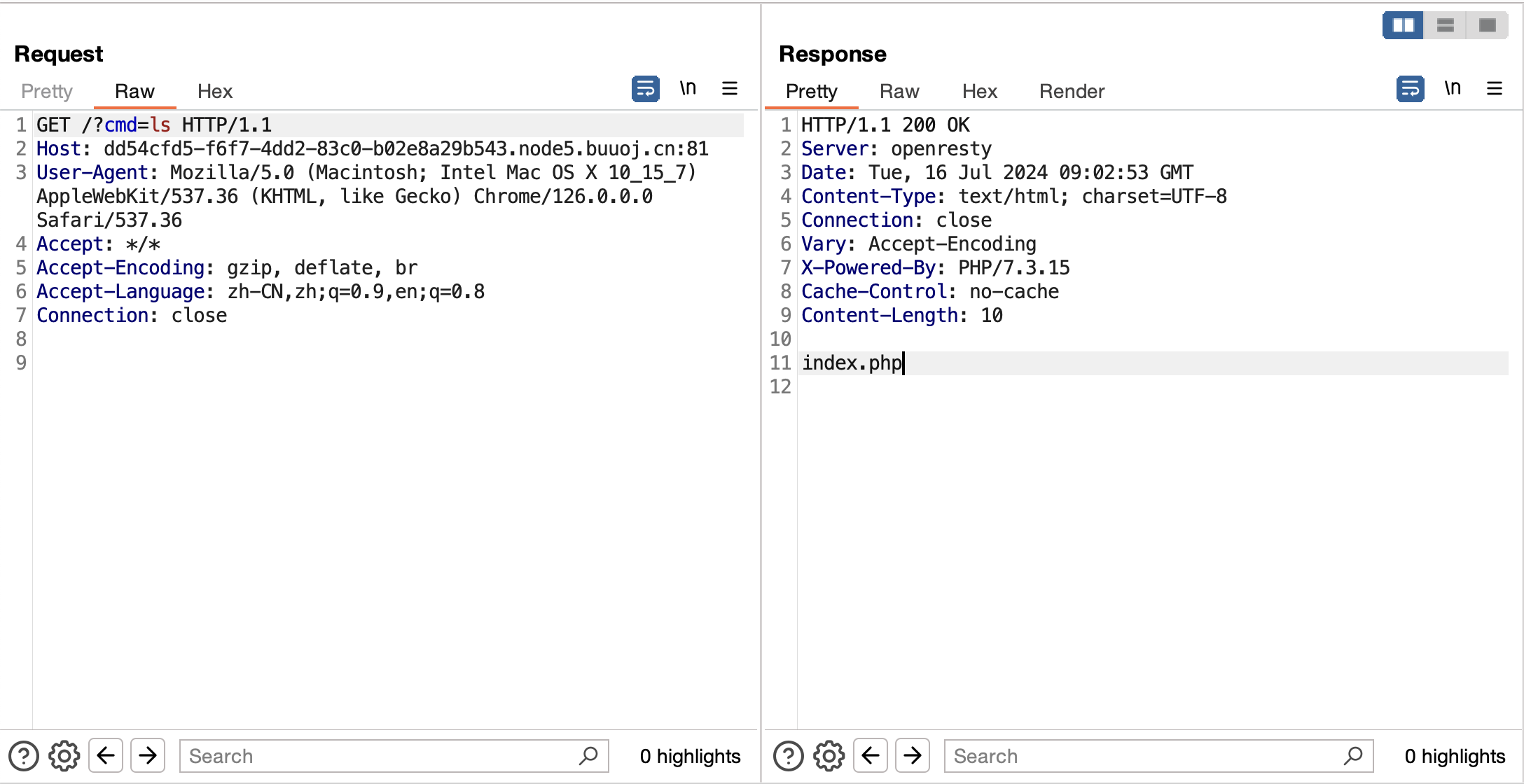This screenshot has width=1524, height=784.
Task: Switch Response view to Render tab
Action: [1072, 92]
